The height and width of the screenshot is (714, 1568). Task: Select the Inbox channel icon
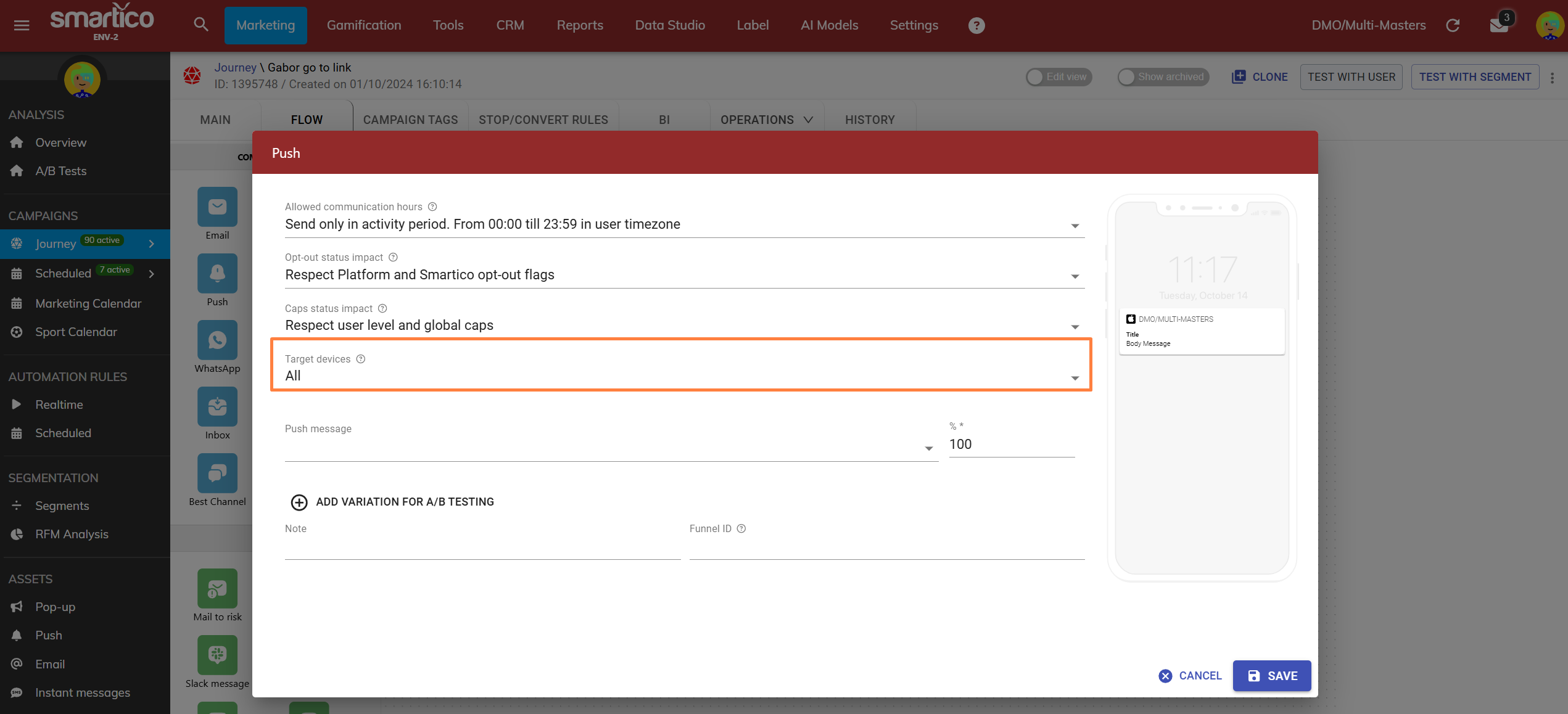point(217,407)
